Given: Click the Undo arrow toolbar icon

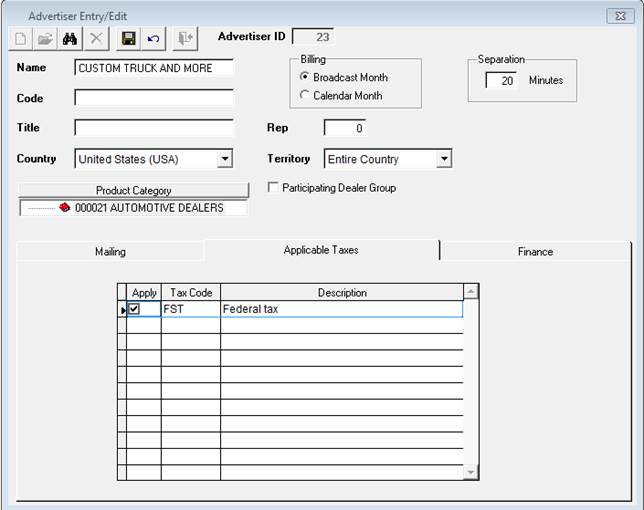Looking at the screenshot, I should click(153, 38).
